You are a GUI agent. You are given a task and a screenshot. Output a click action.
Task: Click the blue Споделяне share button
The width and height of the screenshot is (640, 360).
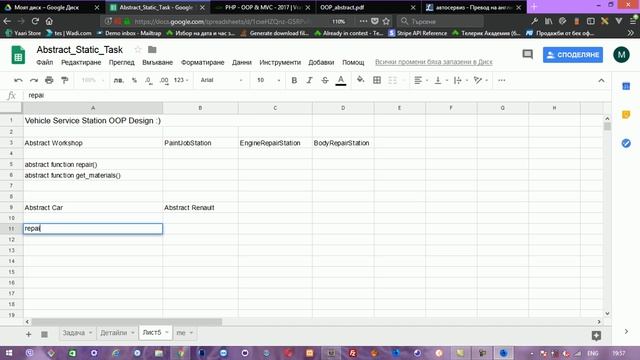573,55
